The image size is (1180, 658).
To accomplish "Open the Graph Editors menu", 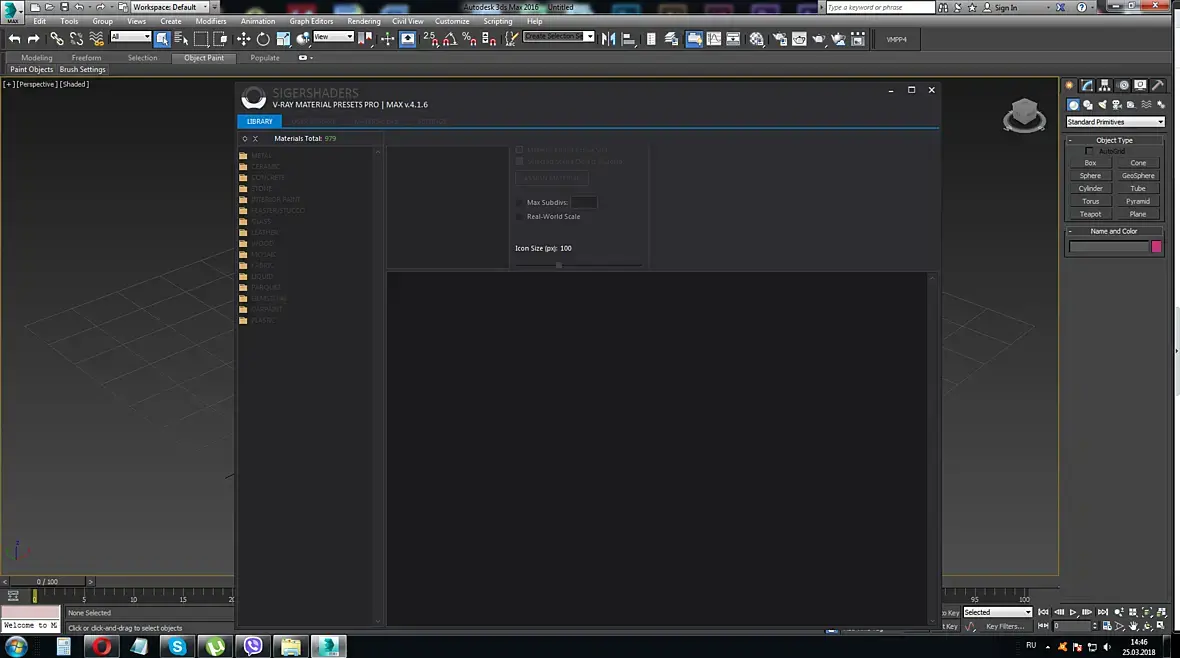I will [x=311, y=21].
